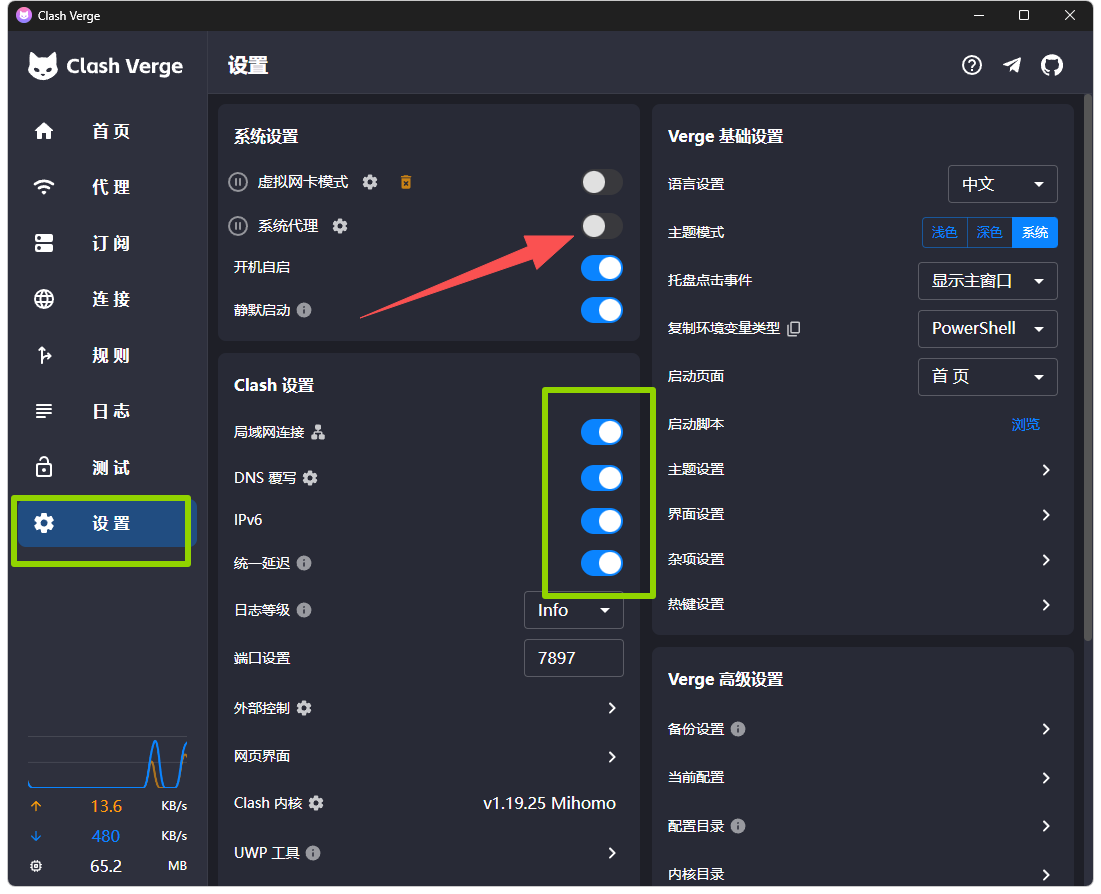Click the Telegram channel icon
The height and width of the screenshot is (894, 1101).
(1012, 65)
